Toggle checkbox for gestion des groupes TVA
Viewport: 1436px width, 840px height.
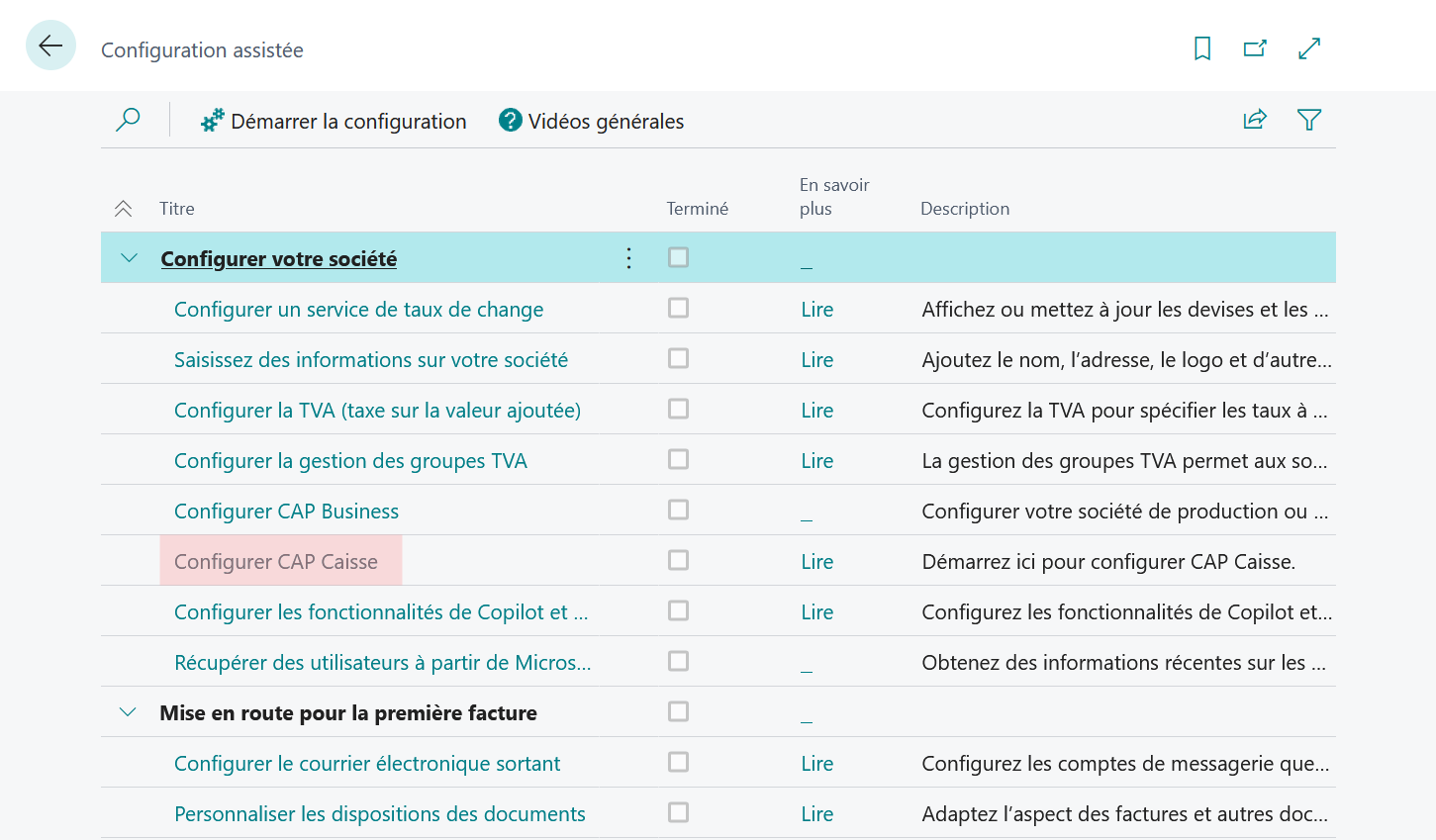tap(678, 459)
